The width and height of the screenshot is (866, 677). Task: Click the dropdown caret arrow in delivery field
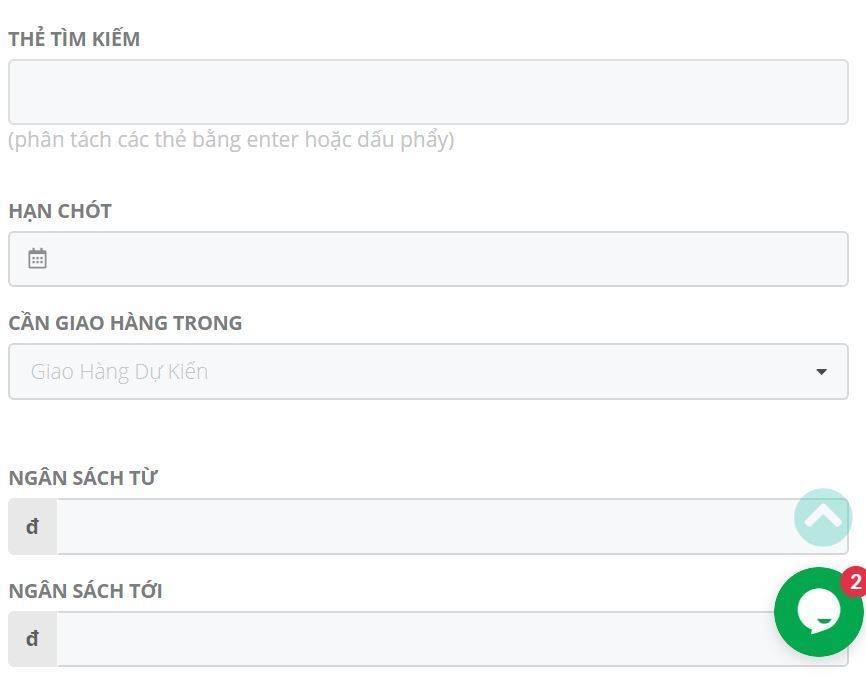(821, 372)
